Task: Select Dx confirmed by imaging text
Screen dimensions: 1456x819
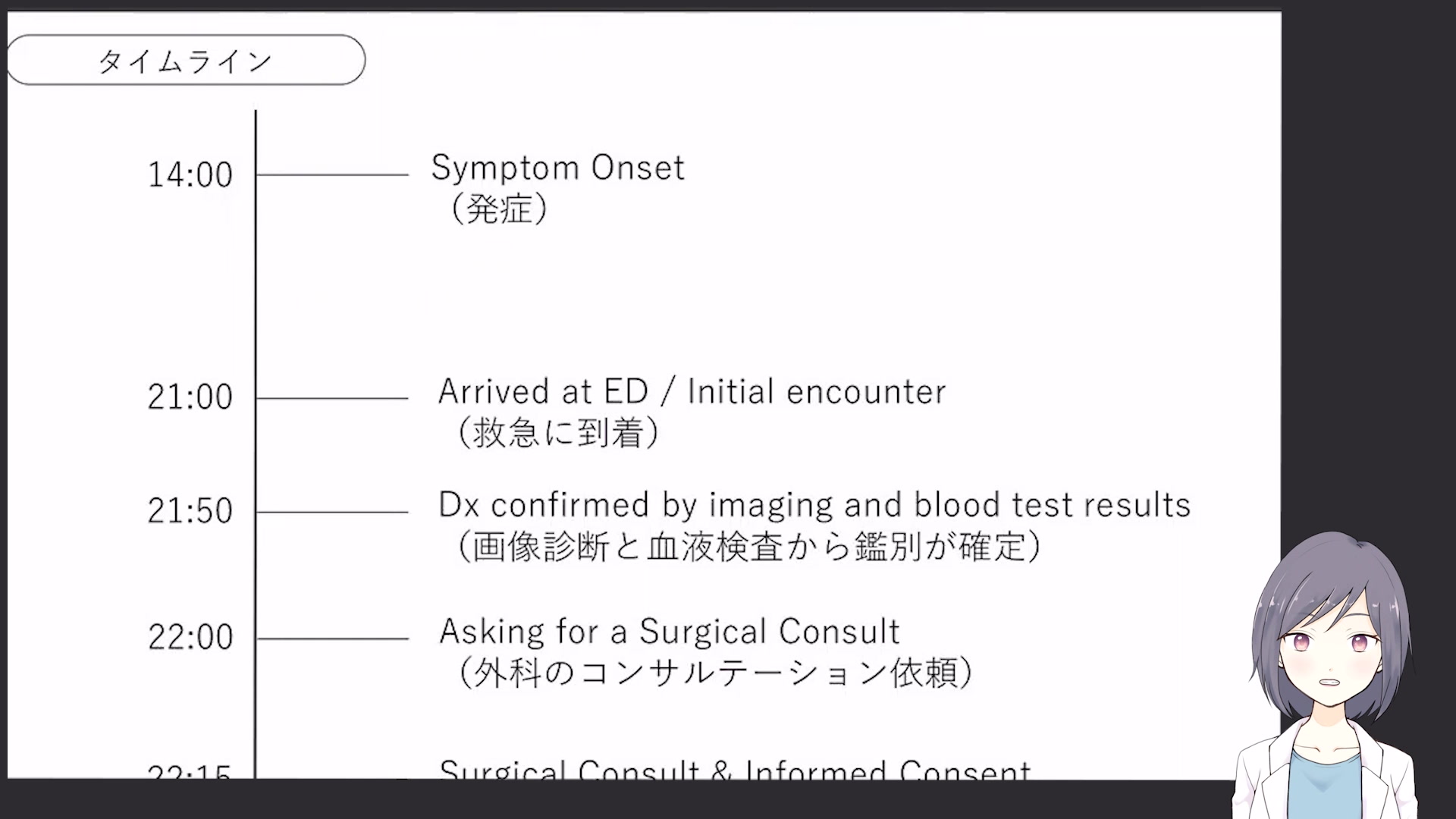Action: click(x=814, y=505)
